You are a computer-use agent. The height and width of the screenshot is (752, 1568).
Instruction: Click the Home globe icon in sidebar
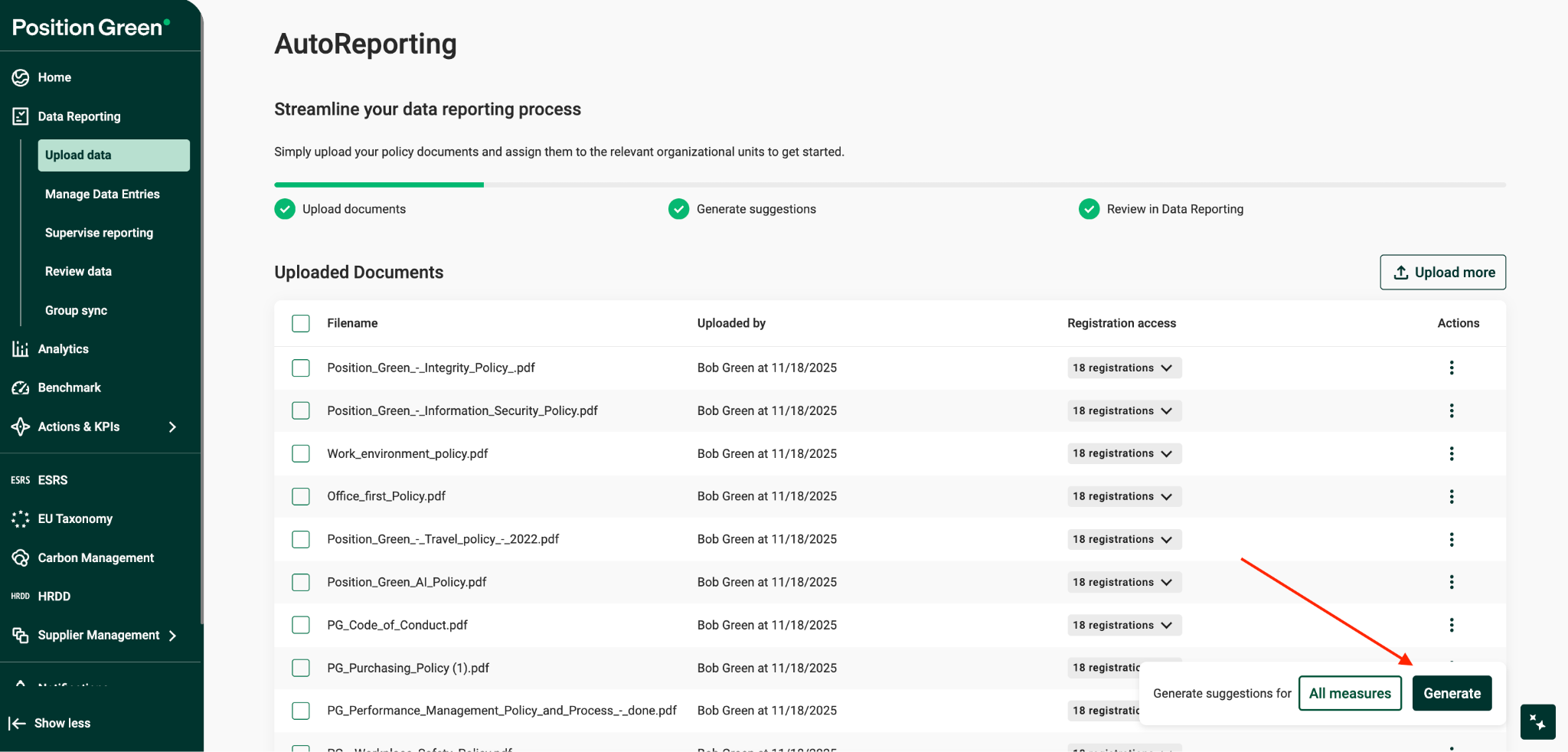pos(21,77)
